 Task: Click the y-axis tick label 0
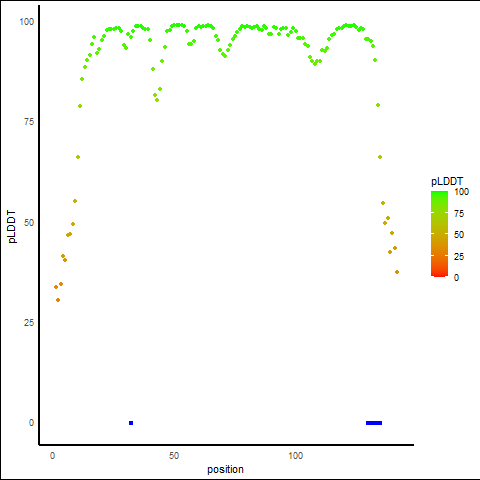[31, 423]
